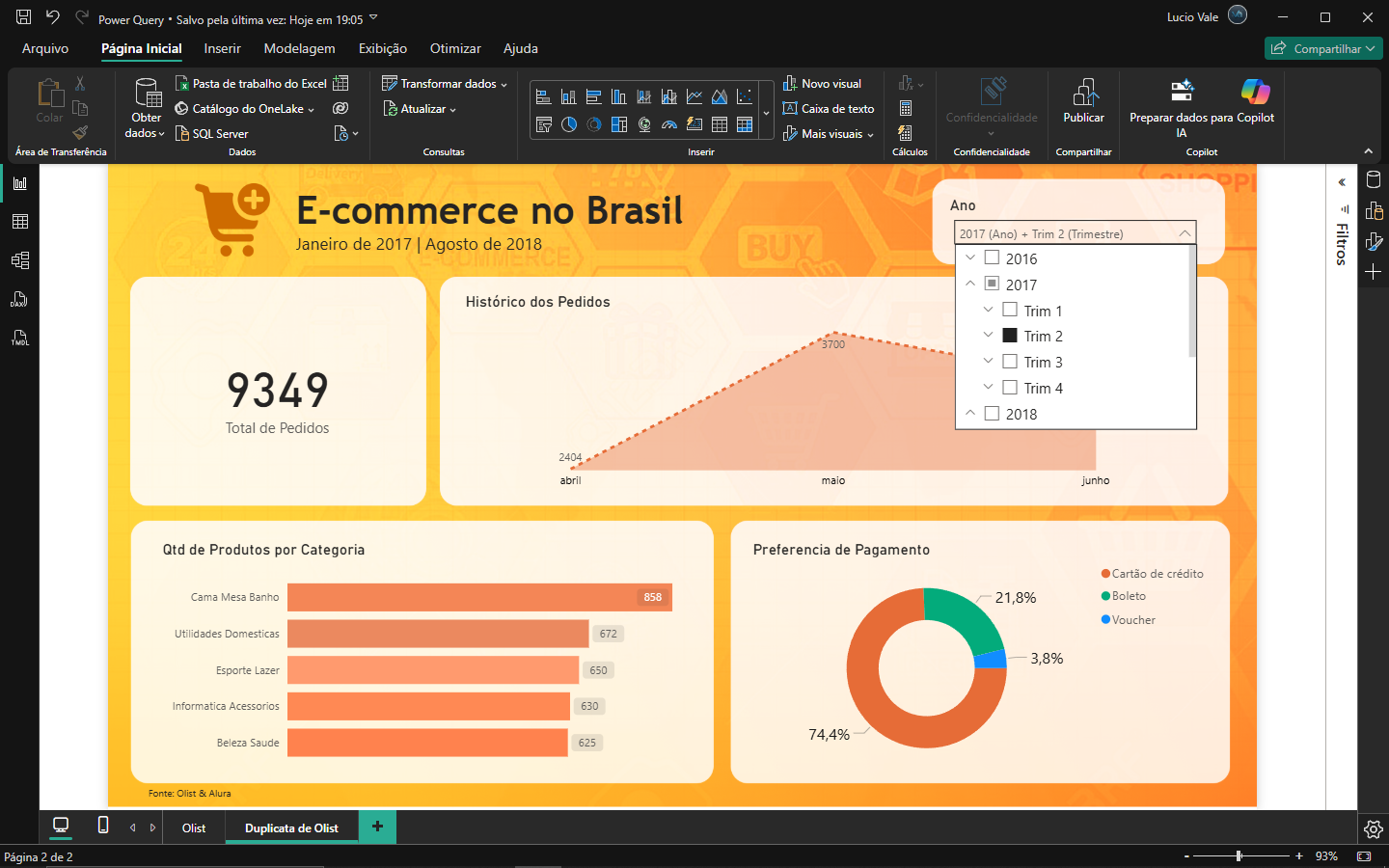Screen dimensions: 1389x868
Task: Check the Trim 1 checkbox
Action: coord(1010,310)
